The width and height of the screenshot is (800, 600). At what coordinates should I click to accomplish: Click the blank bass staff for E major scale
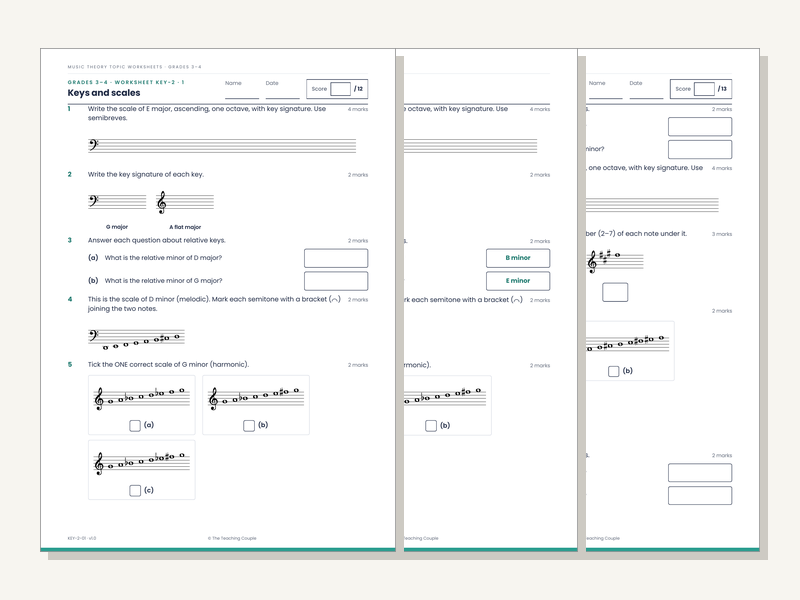pyautogui.click(x=222, y=145)
